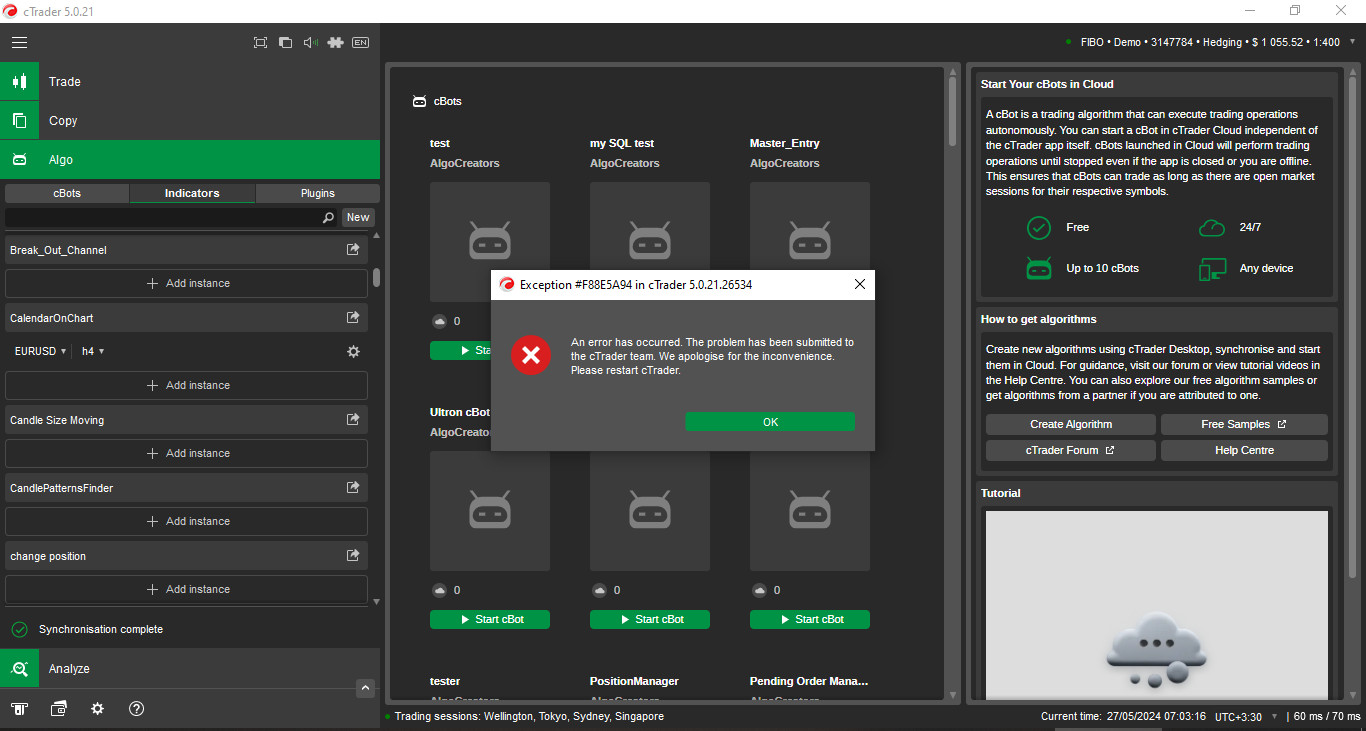Select the Indicators tab
Screen dimensions: 1366x731
[192, 193]
